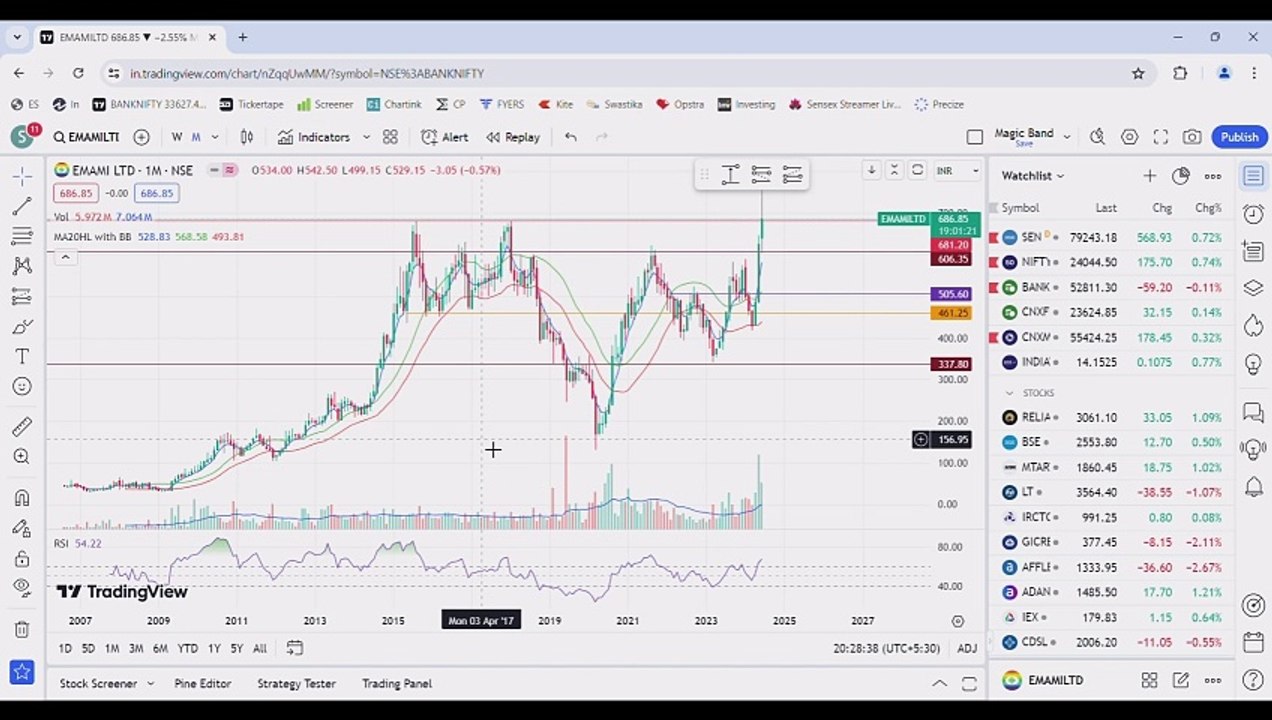The image size is (1272, 720).
Task: Take a chart snapshot with camera
Action: 1192,137
